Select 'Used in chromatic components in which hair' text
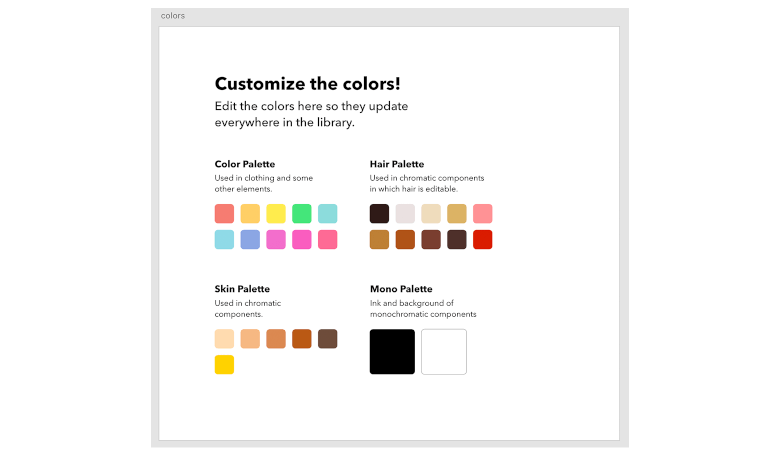 (427, 183)
